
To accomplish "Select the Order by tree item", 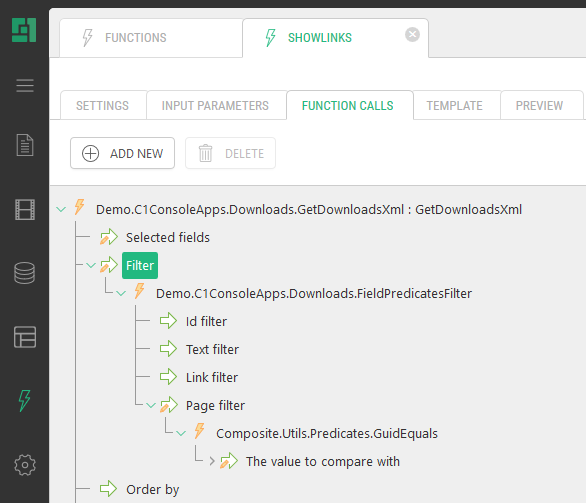I will pyautogui.click(x=152, y=489).
